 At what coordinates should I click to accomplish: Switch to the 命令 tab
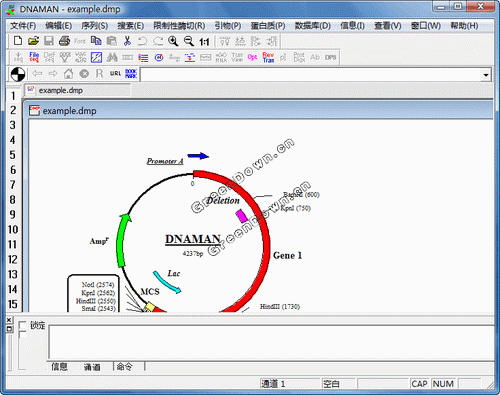coord(125,367)
